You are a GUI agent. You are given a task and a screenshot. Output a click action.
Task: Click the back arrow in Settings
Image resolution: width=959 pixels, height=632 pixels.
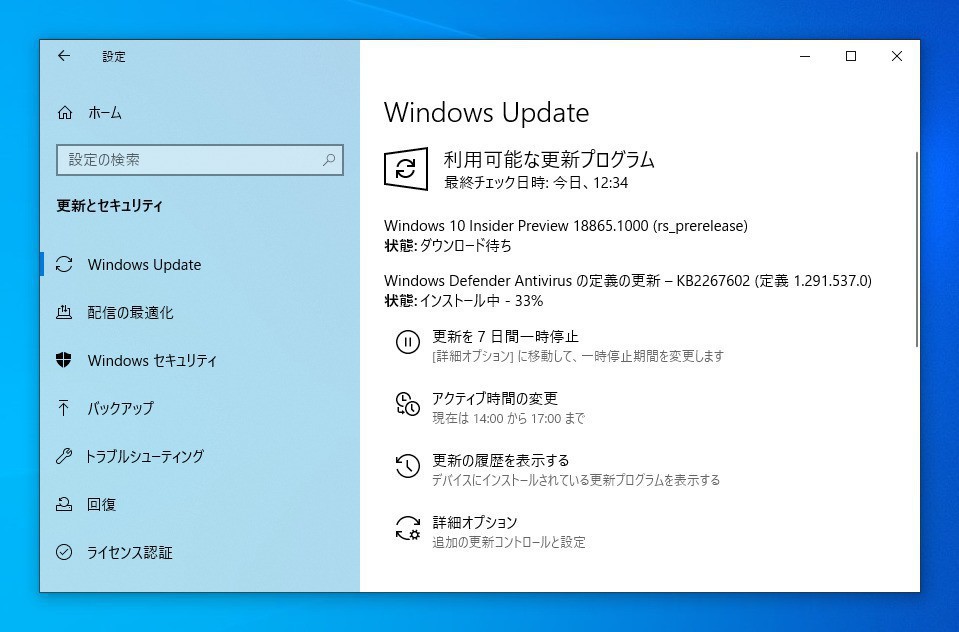pos(64,56)
